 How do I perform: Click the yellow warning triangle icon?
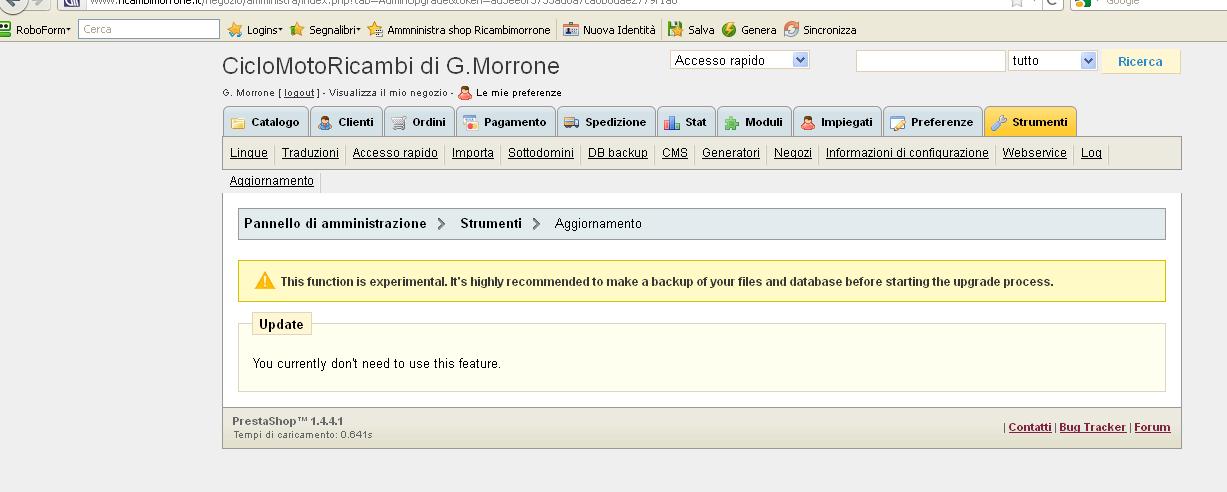(264, 281)
